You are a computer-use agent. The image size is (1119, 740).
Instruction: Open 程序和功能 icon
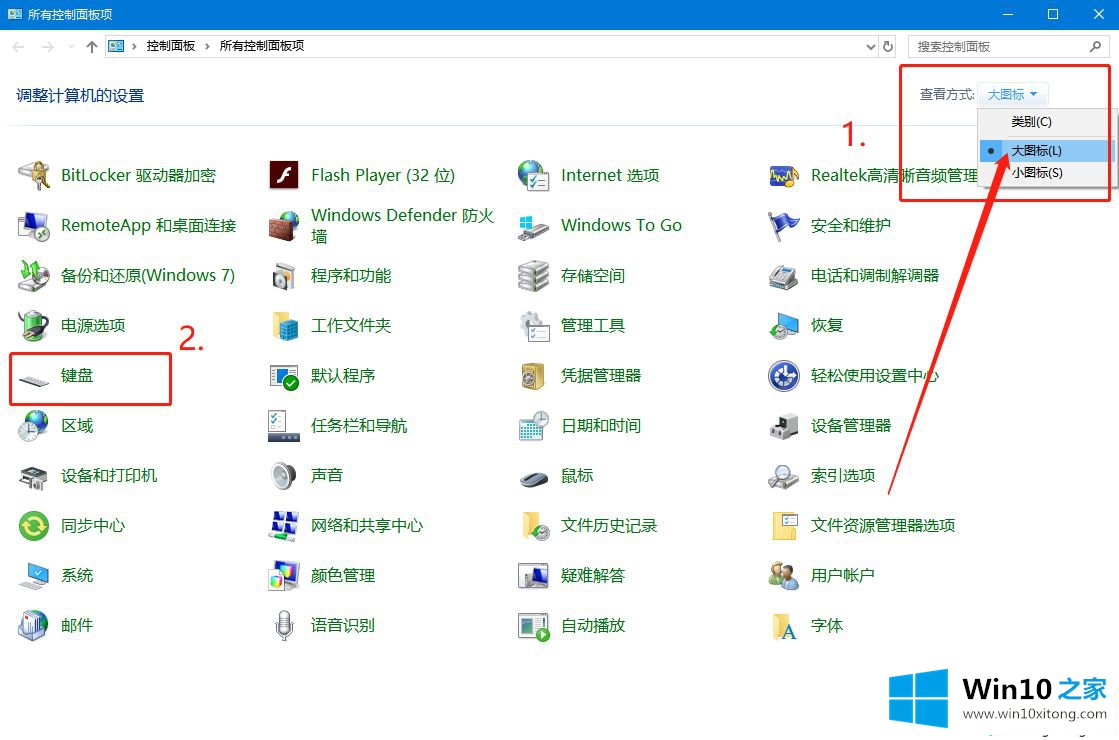[x=283, y=275]
